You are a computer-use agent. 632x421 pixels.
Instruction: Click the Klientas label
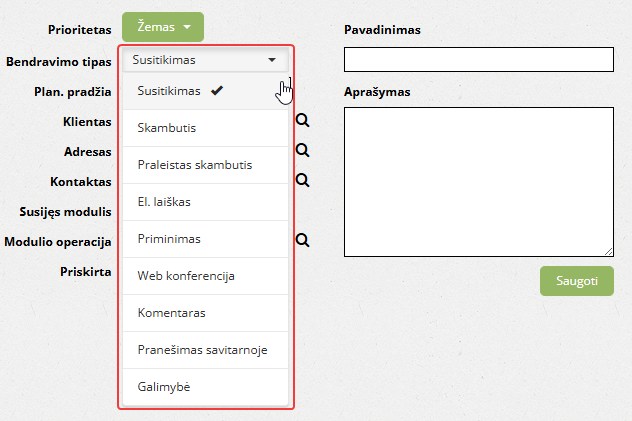[x=87, y=122]
